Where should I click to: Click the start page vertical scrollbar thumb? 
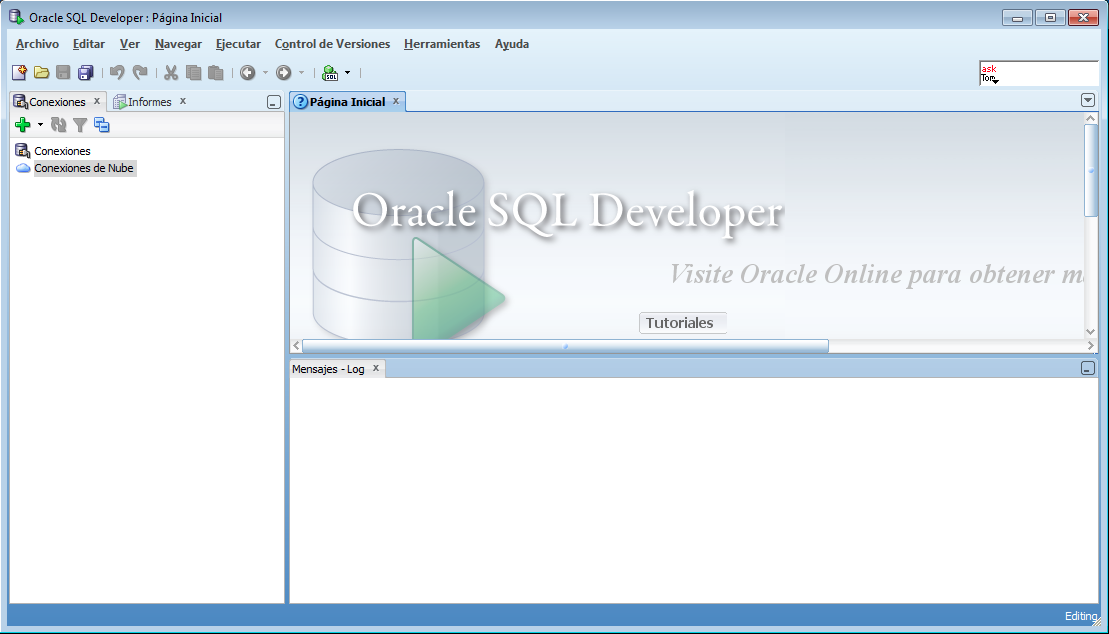coord(1091,171)
